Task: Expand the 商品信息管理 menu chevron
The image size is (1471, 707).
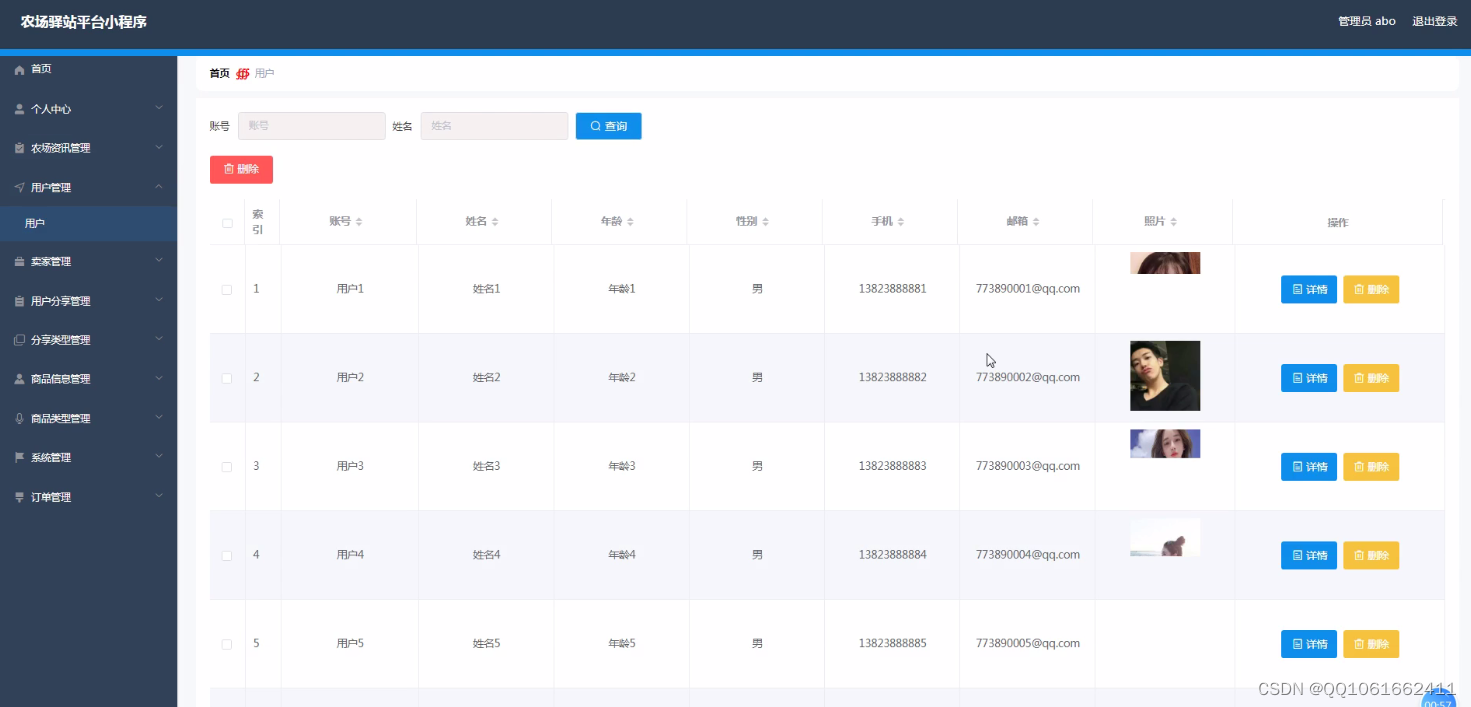Action: tap(158, 378)
